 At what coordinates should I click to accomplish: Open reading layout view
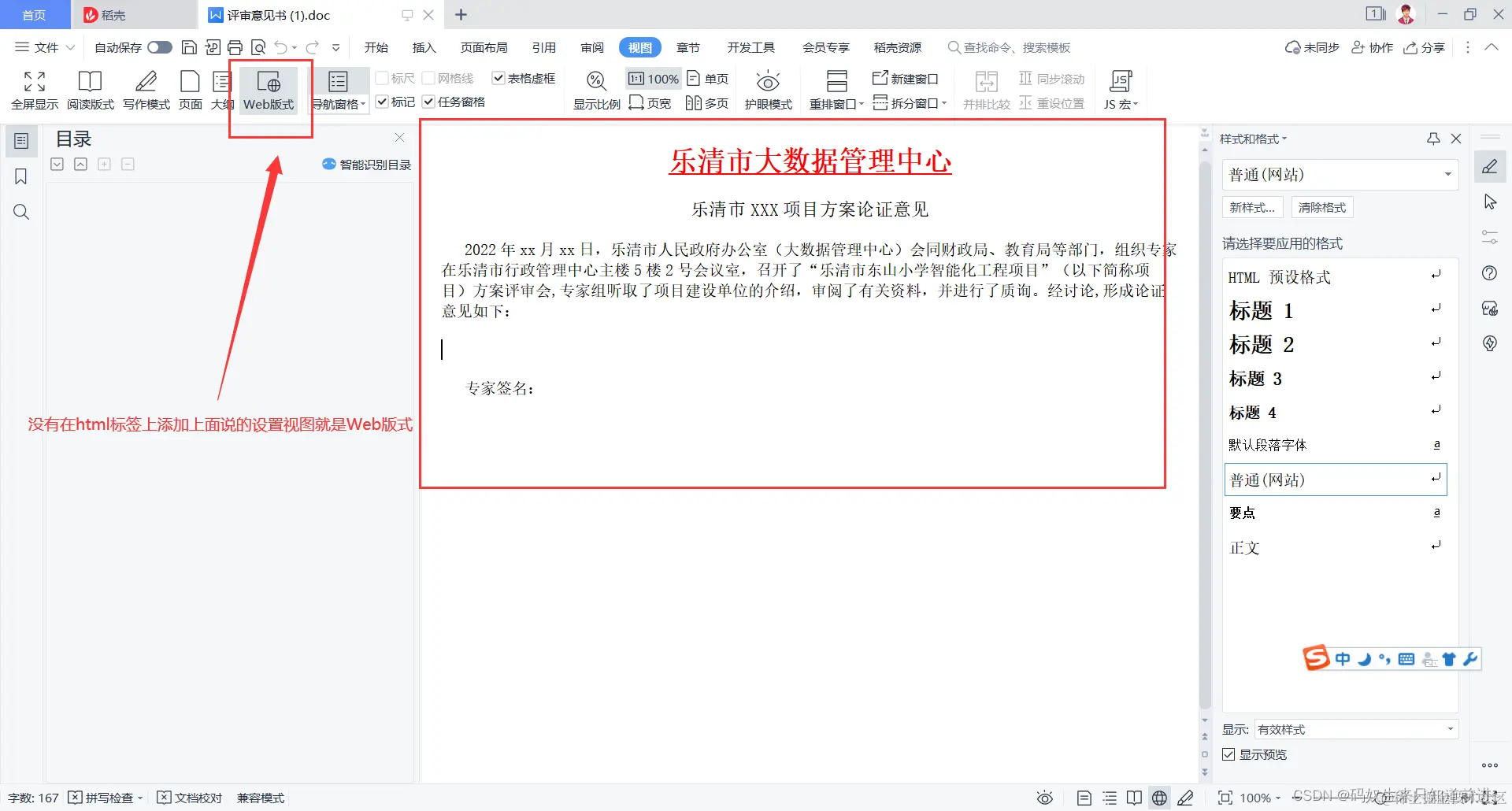coord(90,90)
